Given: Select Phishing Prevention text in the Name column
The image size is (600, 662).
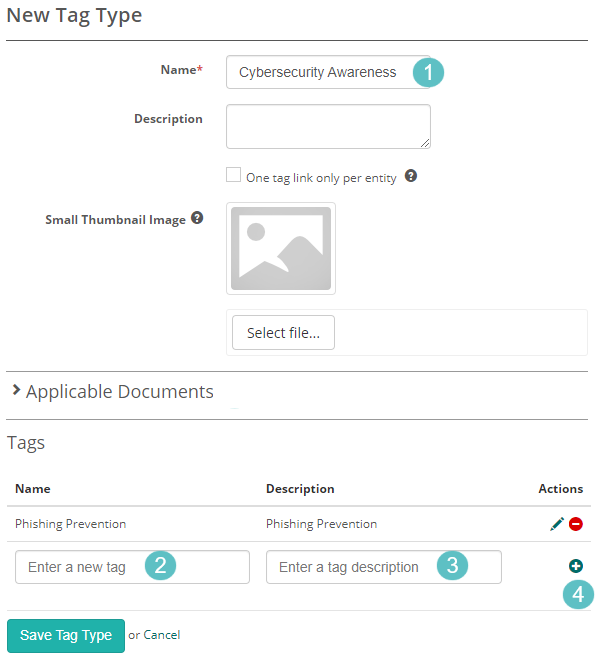Looking at the screenshot, I should [71, 524].
